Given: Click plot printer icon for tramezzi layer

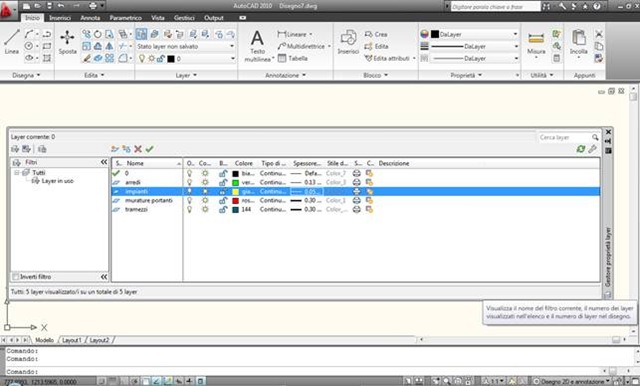Looking at the screenshot, I should tap(357, 209).
